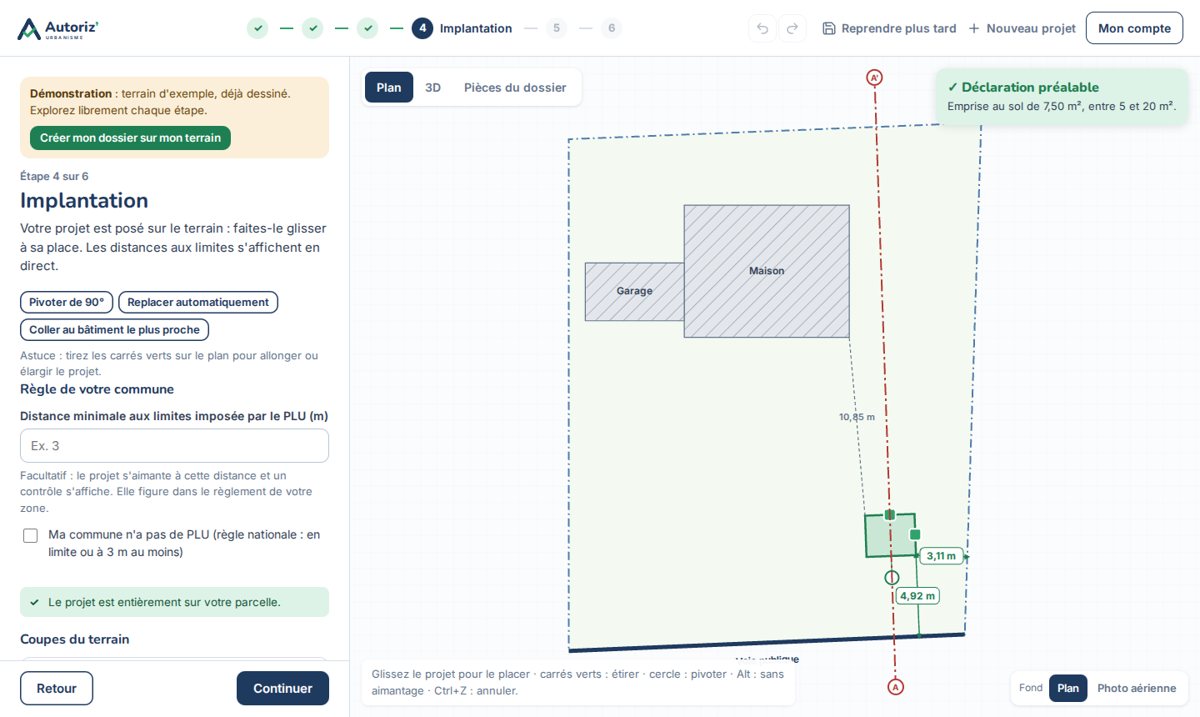Click the project's circular rotation handle

click(892, 577)
